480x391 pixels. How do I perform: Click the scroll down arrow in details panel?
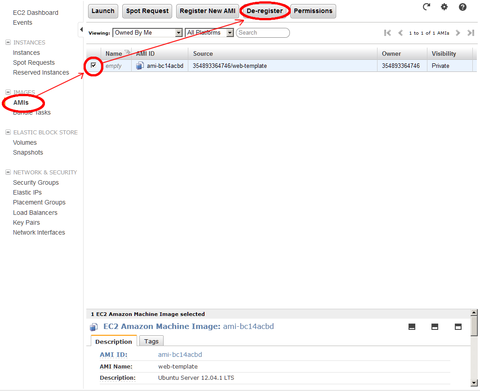(x=474, y=383)
